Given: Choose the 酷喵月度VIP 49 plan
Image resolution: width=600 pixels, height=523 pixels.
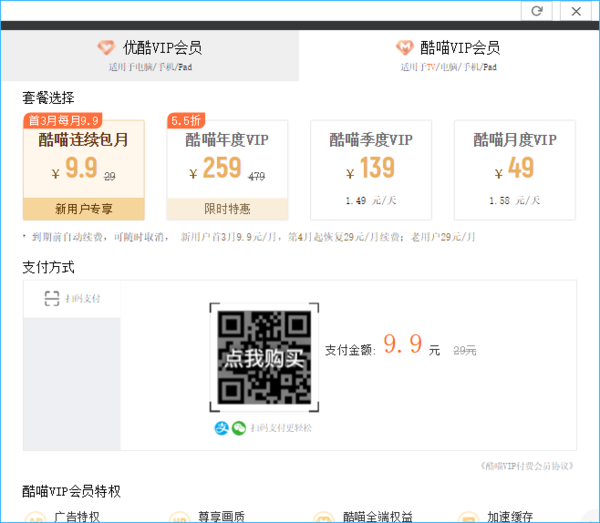Looking at the screenshot, I should point(514,170).
